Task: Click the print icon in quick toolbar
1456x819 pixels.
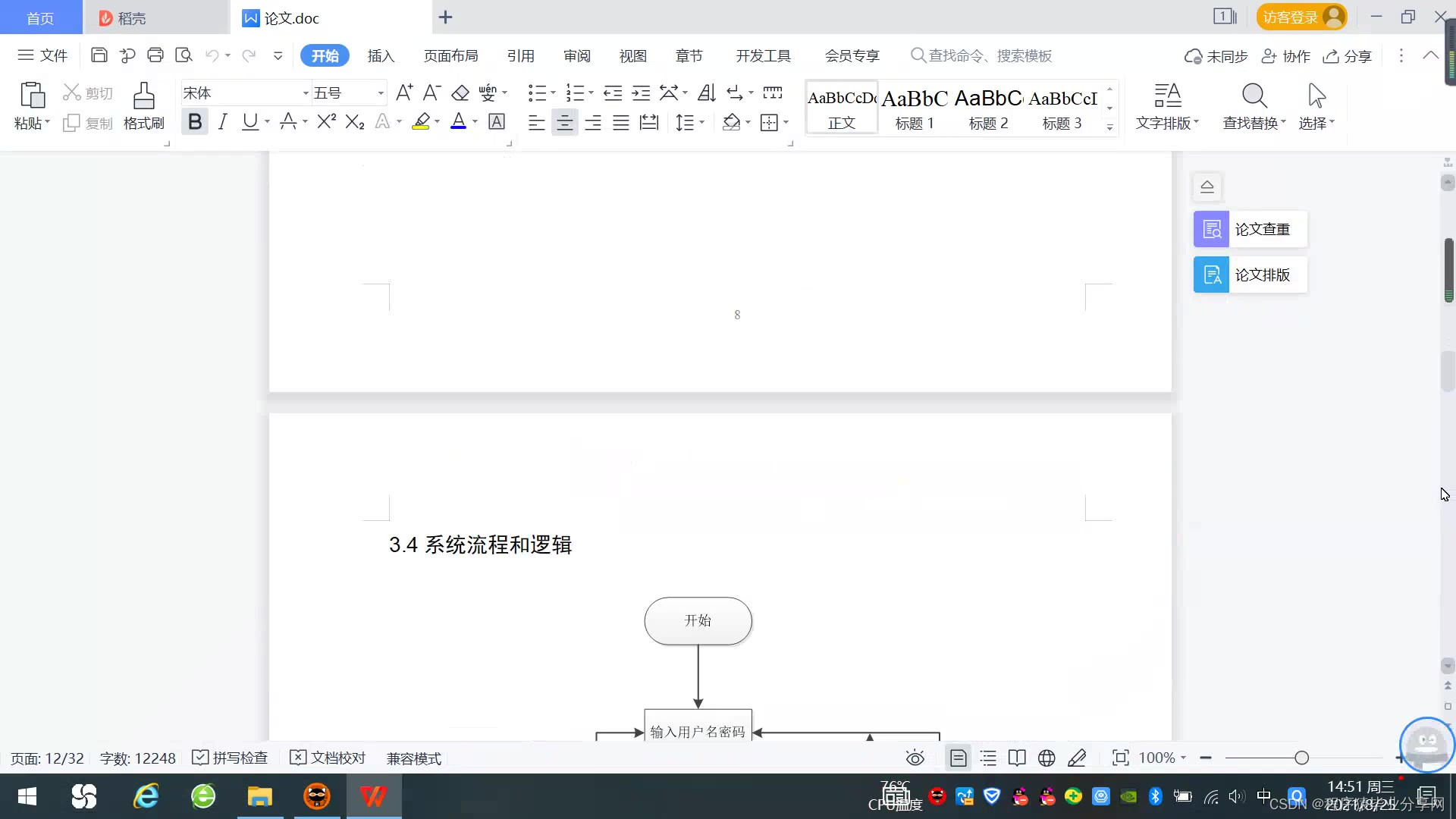Action: [155, 55]
